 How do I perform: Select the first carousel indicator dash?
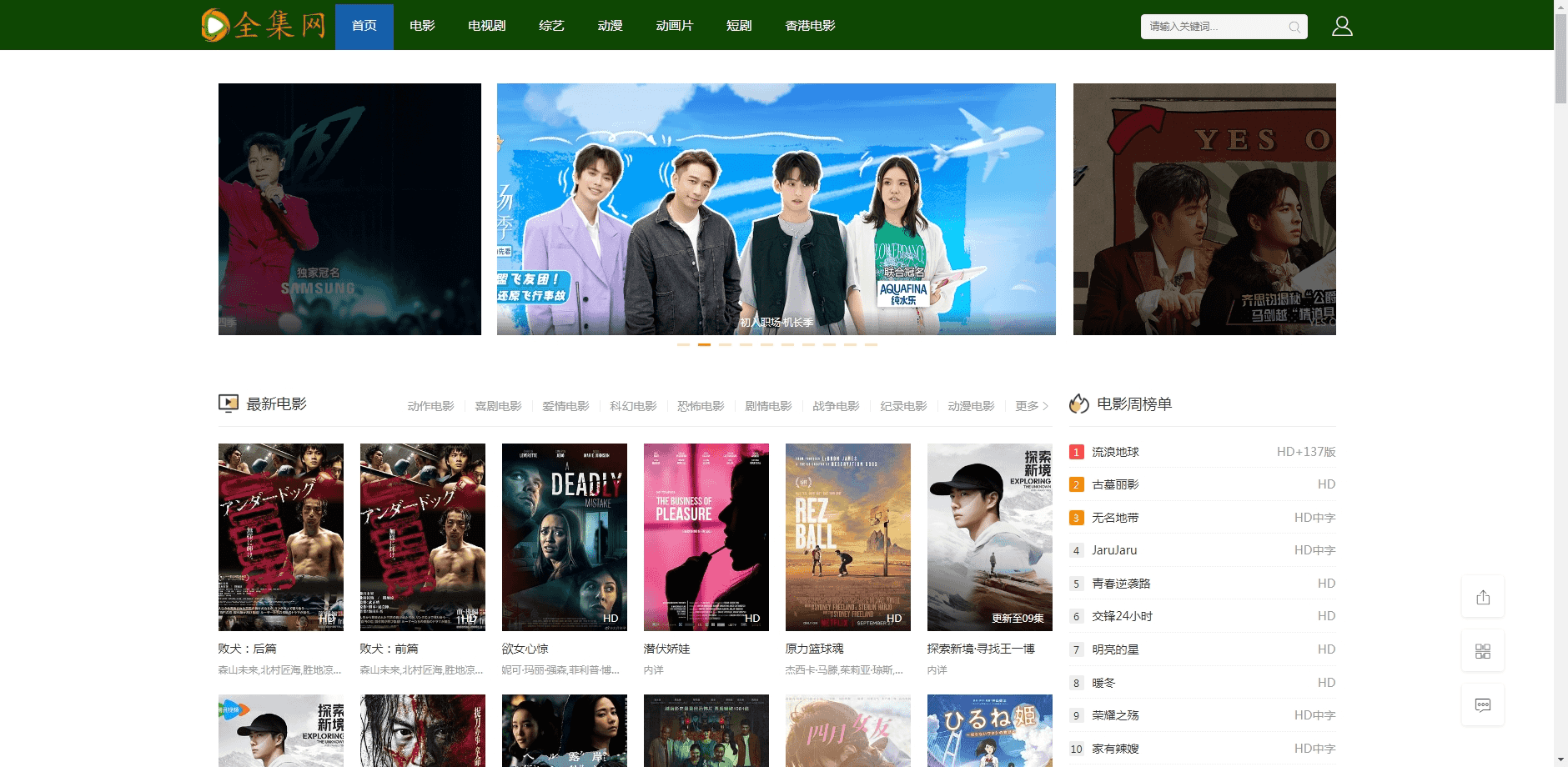pyautogui.click(x=683, y=344)
